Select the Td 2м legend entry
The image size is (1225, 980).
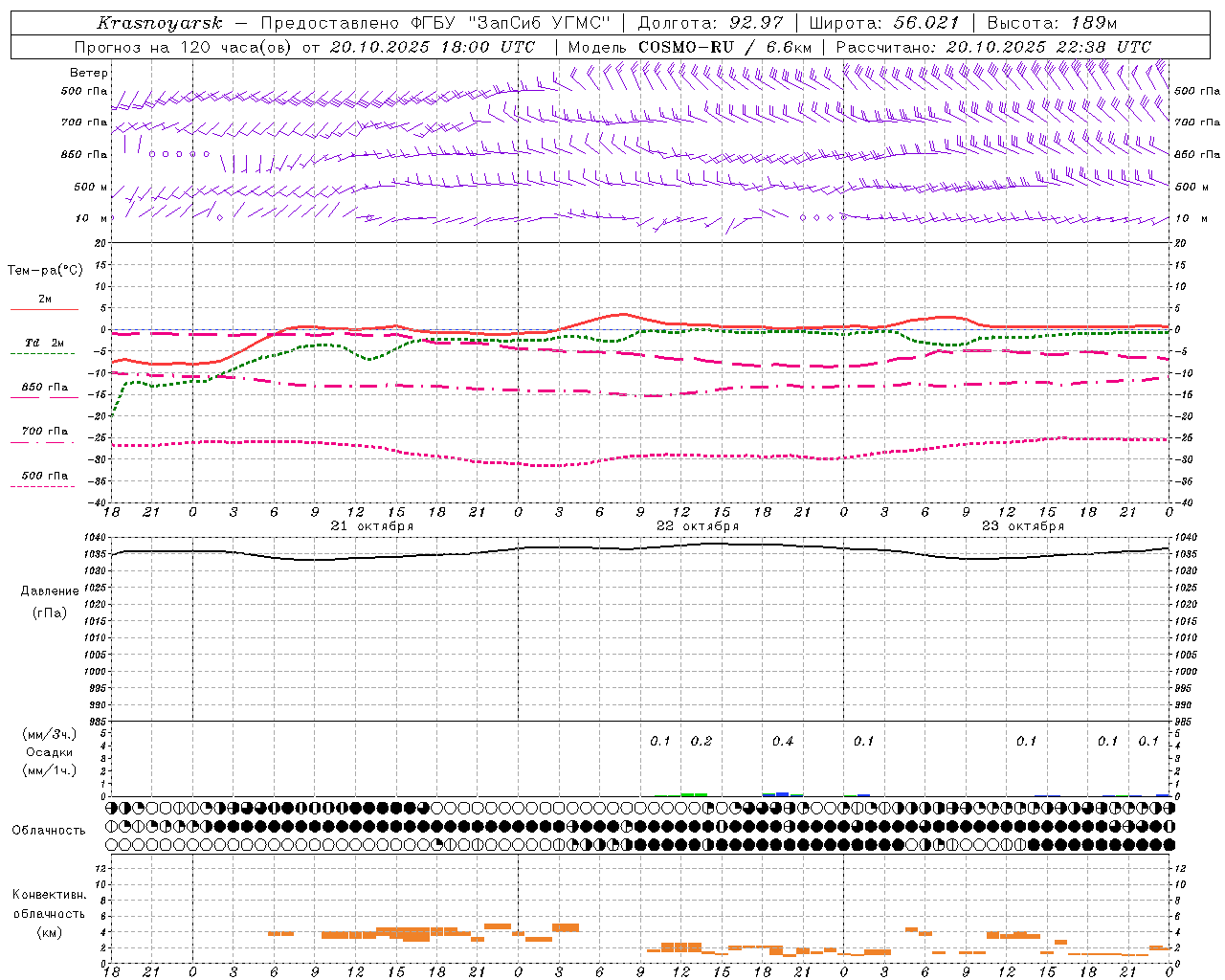(44, 343)
